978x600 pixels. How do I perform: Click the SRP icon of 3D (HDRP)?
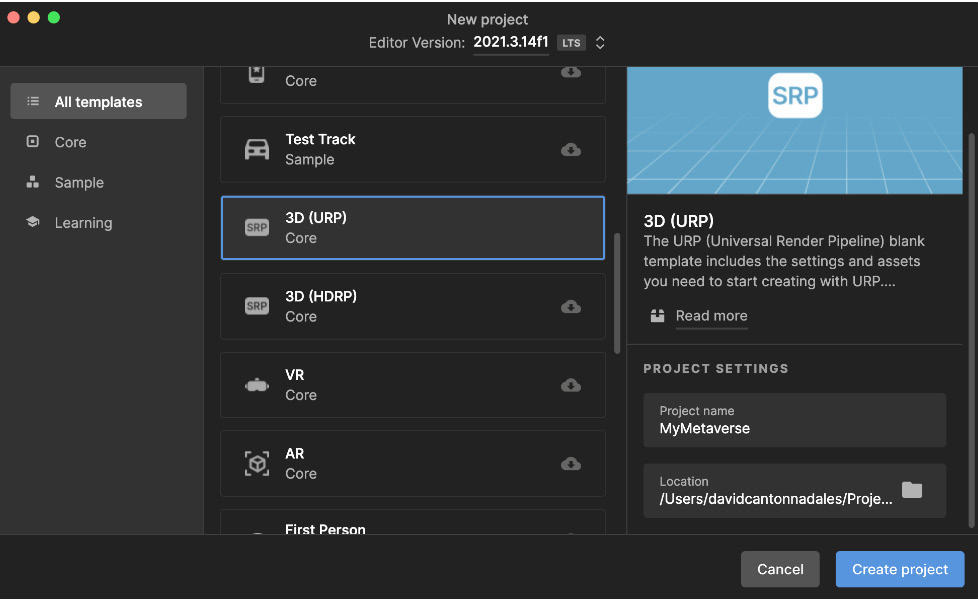257,306
